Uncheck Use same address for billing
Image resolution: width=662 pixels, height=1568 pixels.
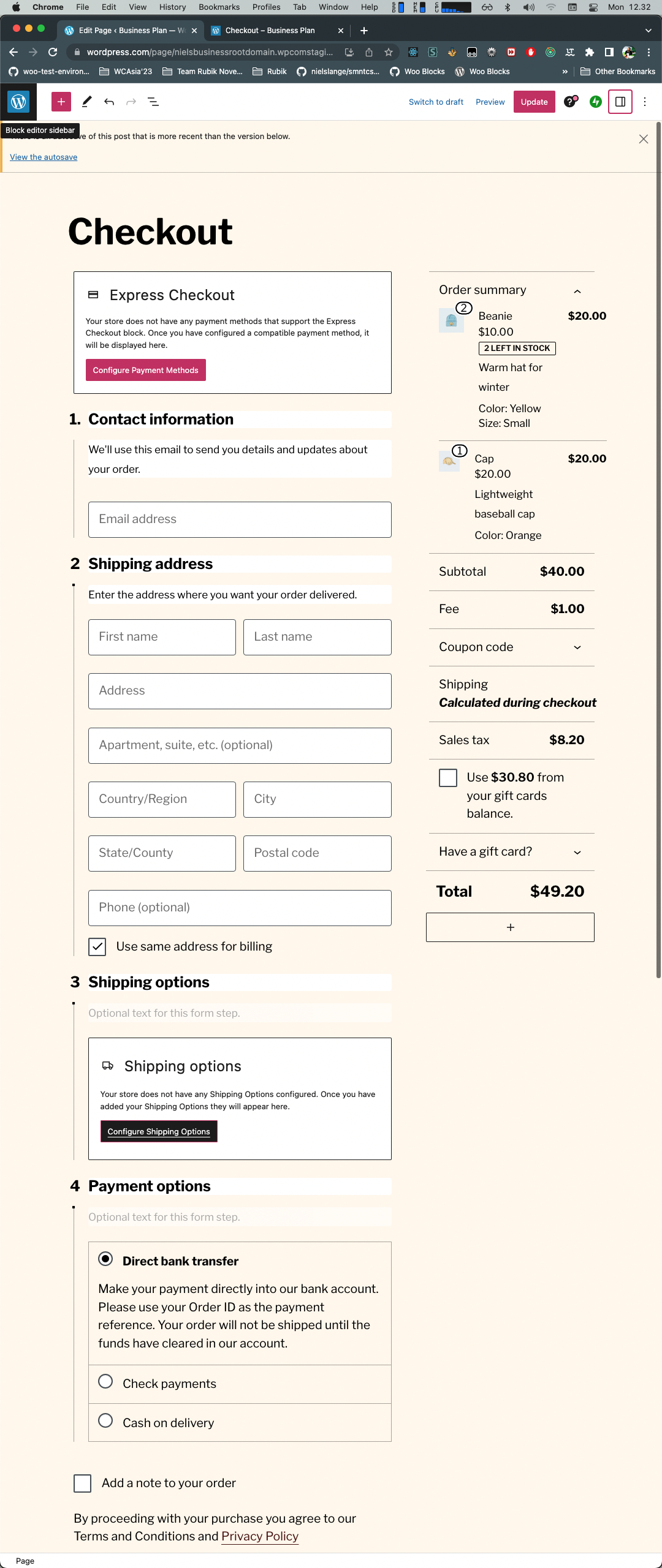97,946
